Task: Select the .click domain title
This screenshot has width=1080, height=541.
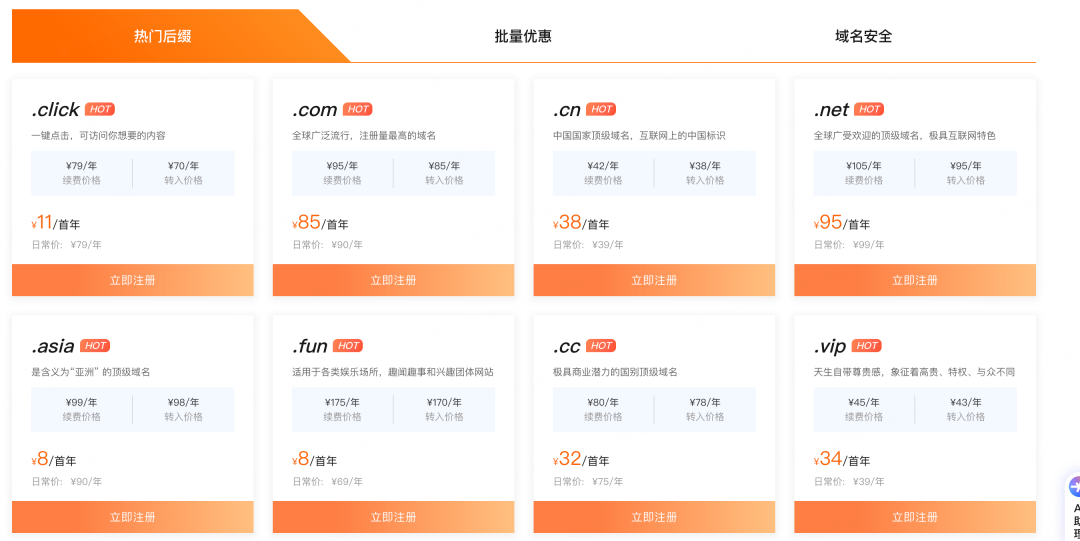Action: [x=56, y=110]
